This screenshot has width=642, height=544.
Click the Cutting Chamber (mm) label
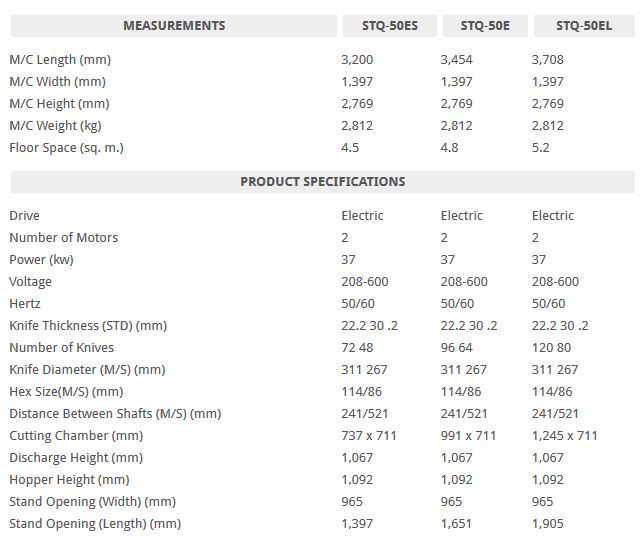coord(76,436)
